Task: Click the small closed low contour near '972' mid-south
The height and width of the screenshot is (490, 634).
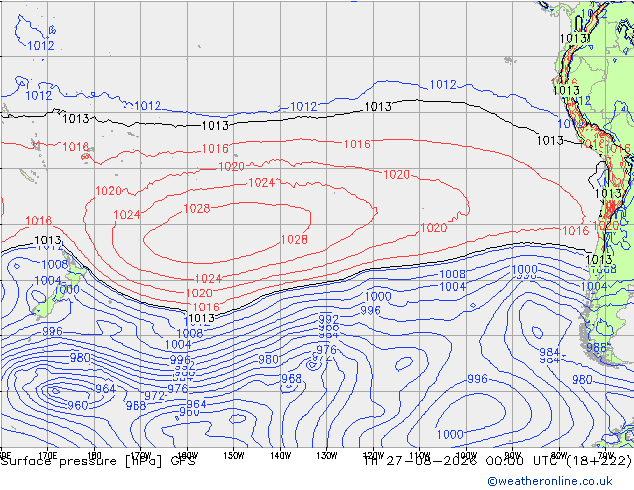Action: 312,365
